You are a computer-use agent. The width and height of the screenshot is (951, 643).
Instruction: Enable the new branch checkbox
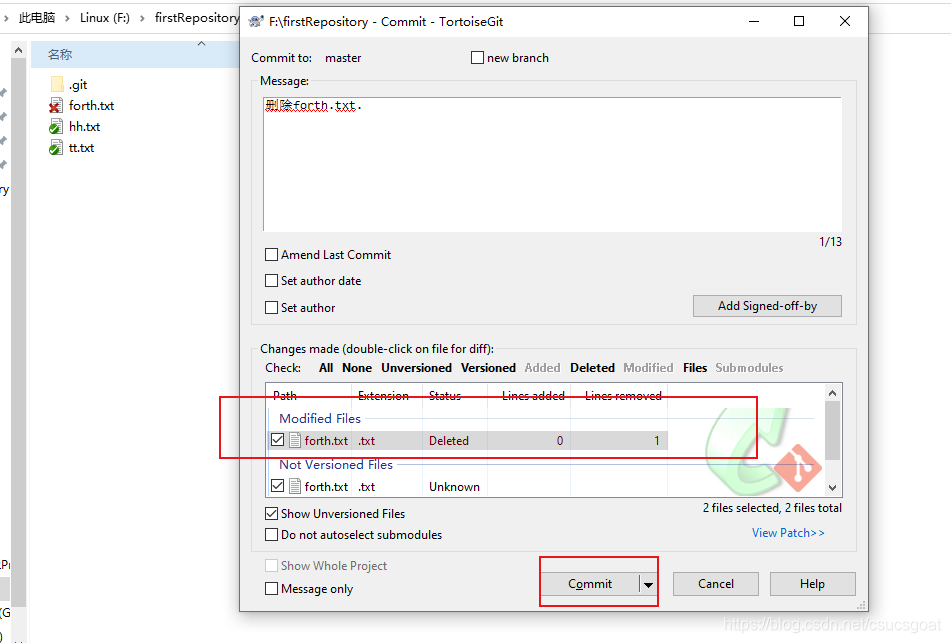[477, 58]
